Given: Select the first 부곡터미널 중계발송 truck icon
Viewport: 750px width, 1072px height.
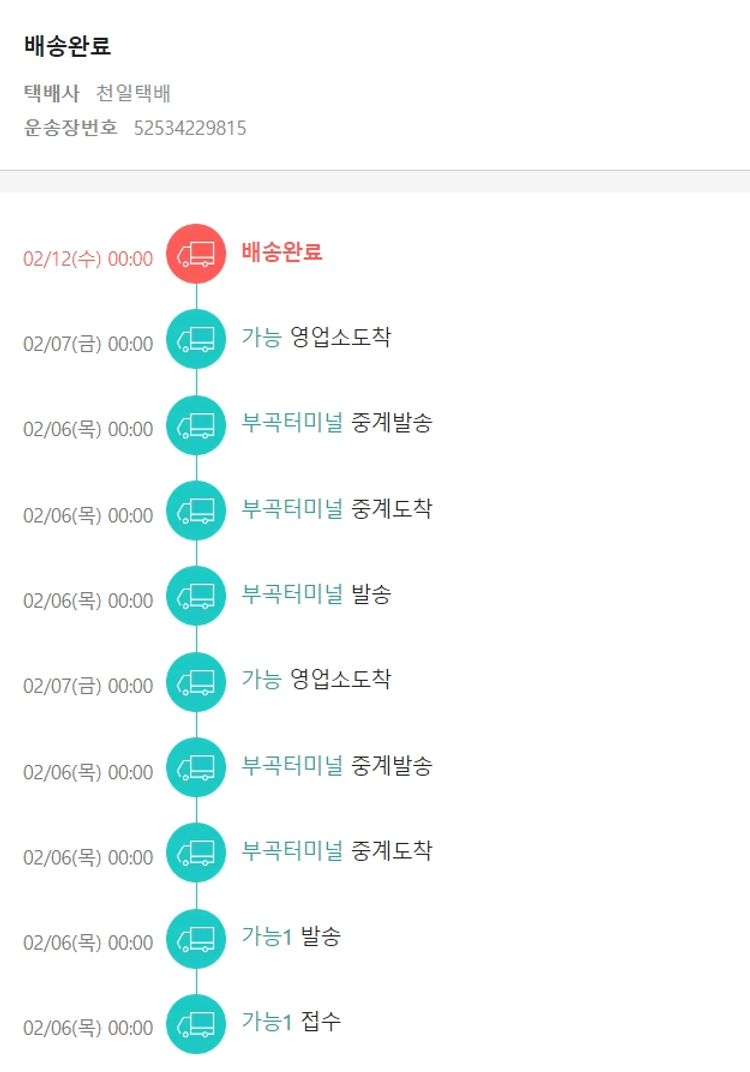Looking at the screenshot, I should (x=196, y=425).
